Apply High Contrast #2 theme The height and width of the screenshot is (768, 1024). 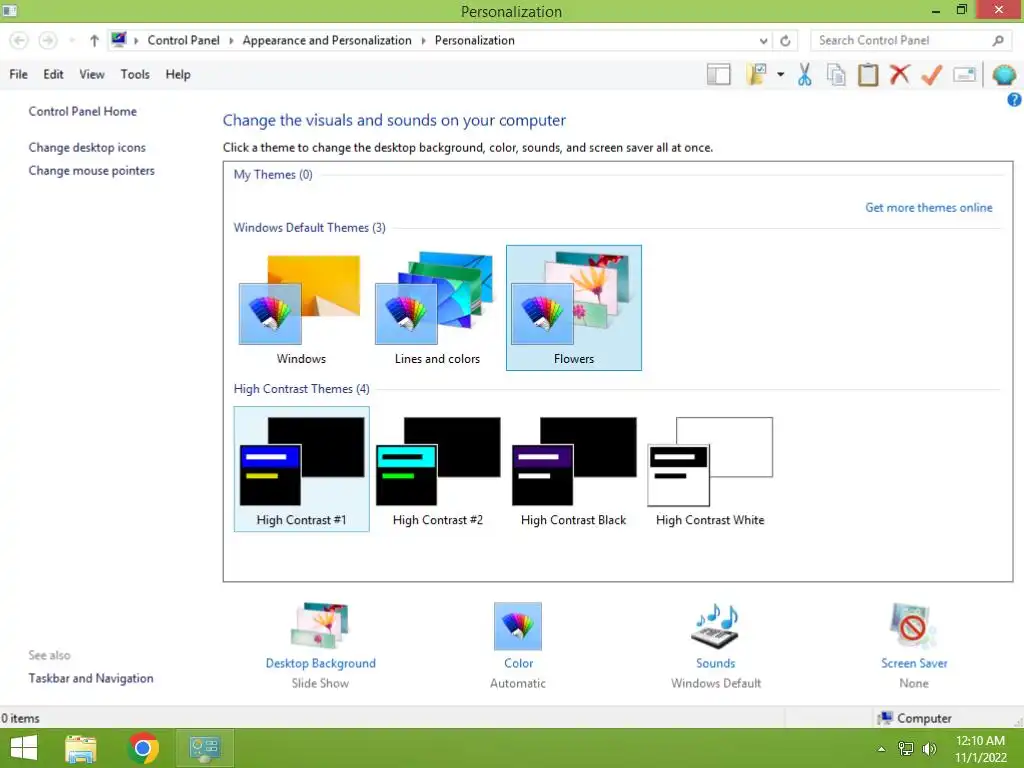pyautogui.click(x=438, y=469)
